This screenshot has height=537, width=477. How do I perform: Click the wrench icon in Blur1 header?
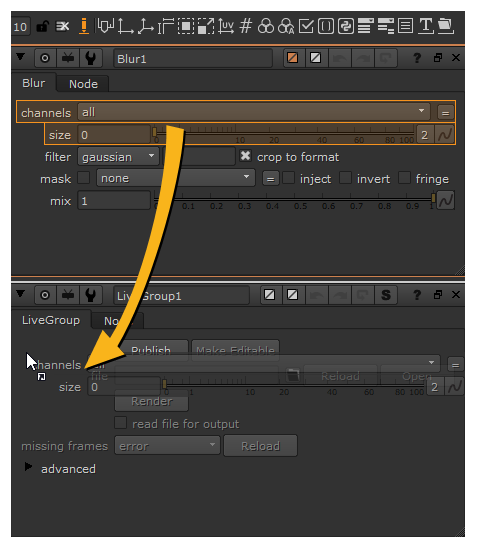click(x=91, y=58)
